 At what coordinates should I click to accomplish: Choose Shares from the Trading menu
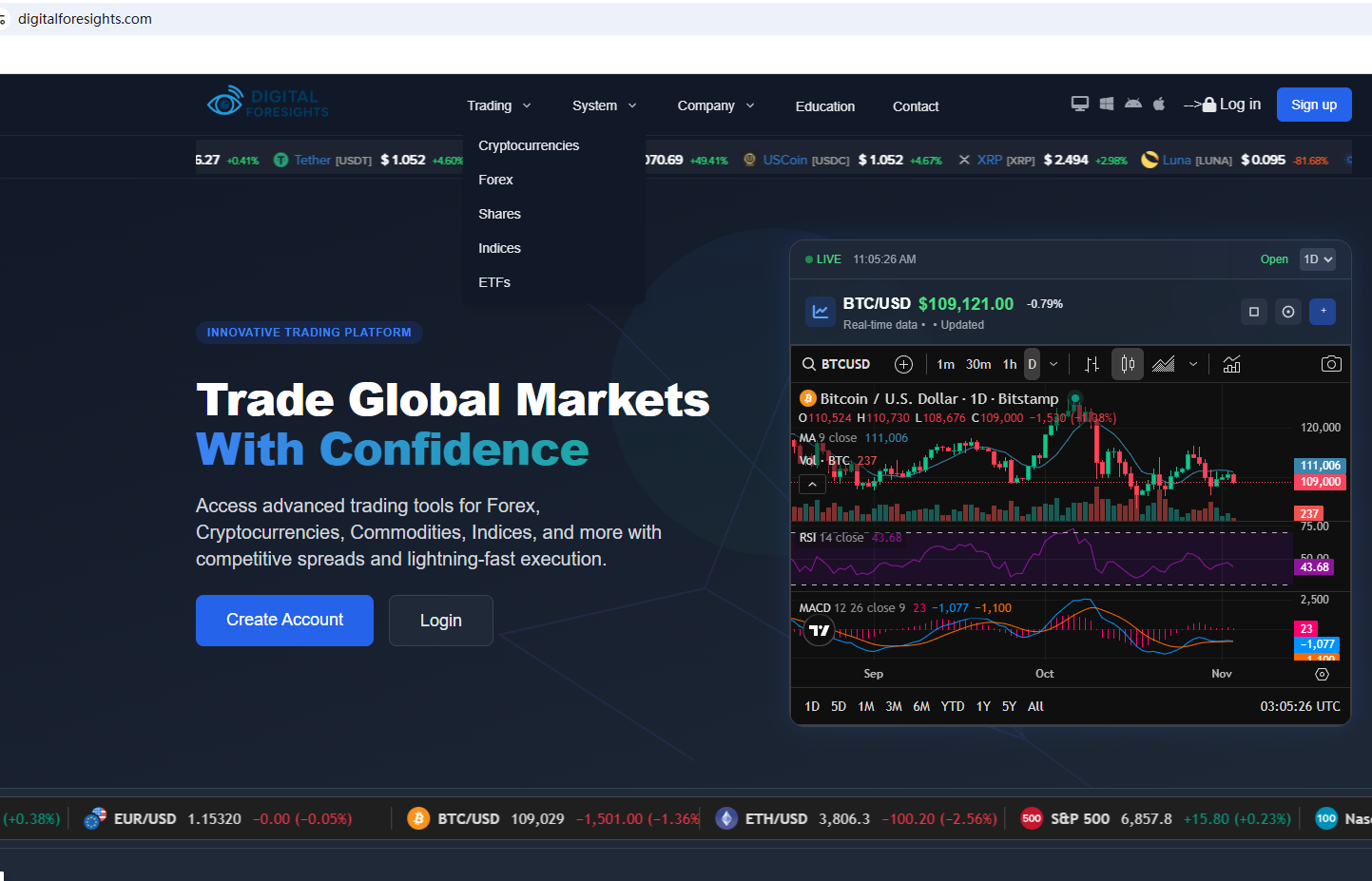click(x=499, y=214)
